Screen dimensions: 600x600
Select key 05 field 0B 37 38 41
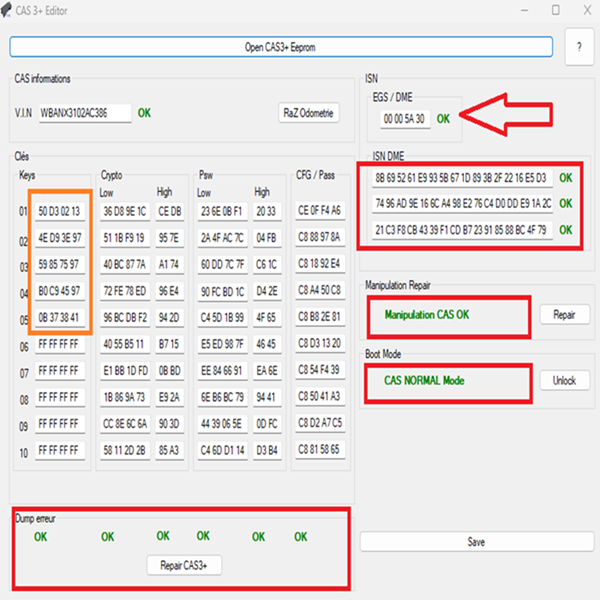click(x=60, y=318)
